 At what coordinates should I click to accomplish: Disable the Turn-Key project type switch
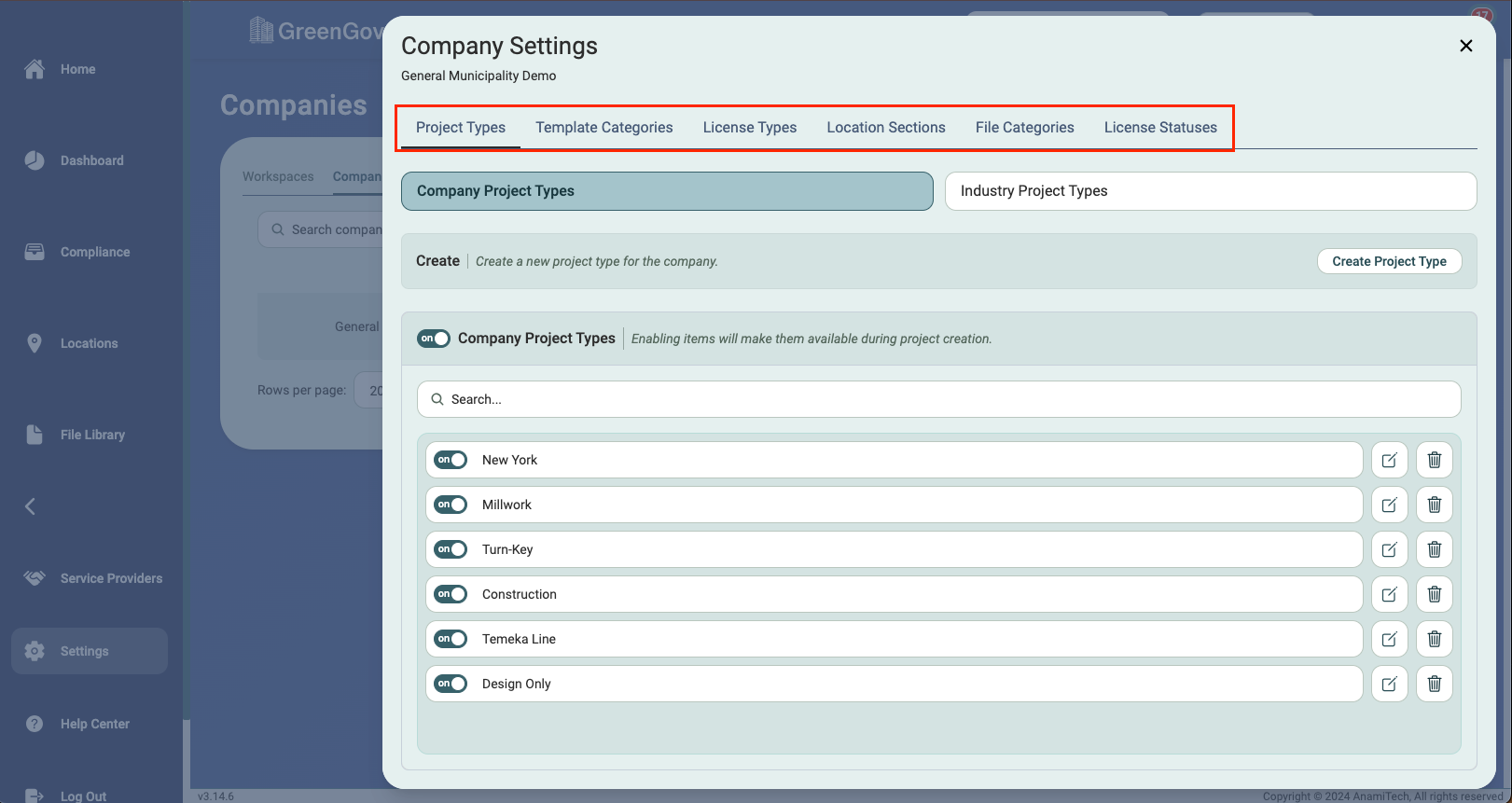[451, 549]
